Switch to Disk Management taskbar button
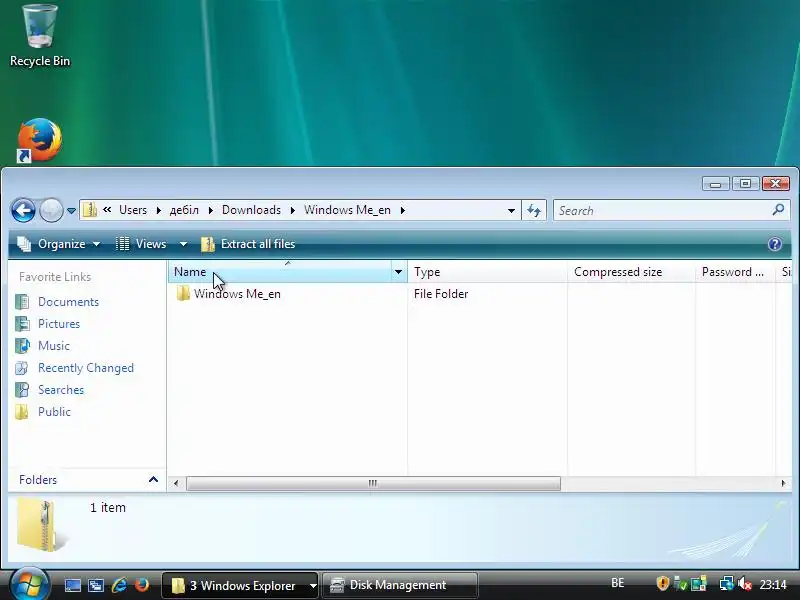This screenshot has height=600, width=800. (x=399, y=585)
